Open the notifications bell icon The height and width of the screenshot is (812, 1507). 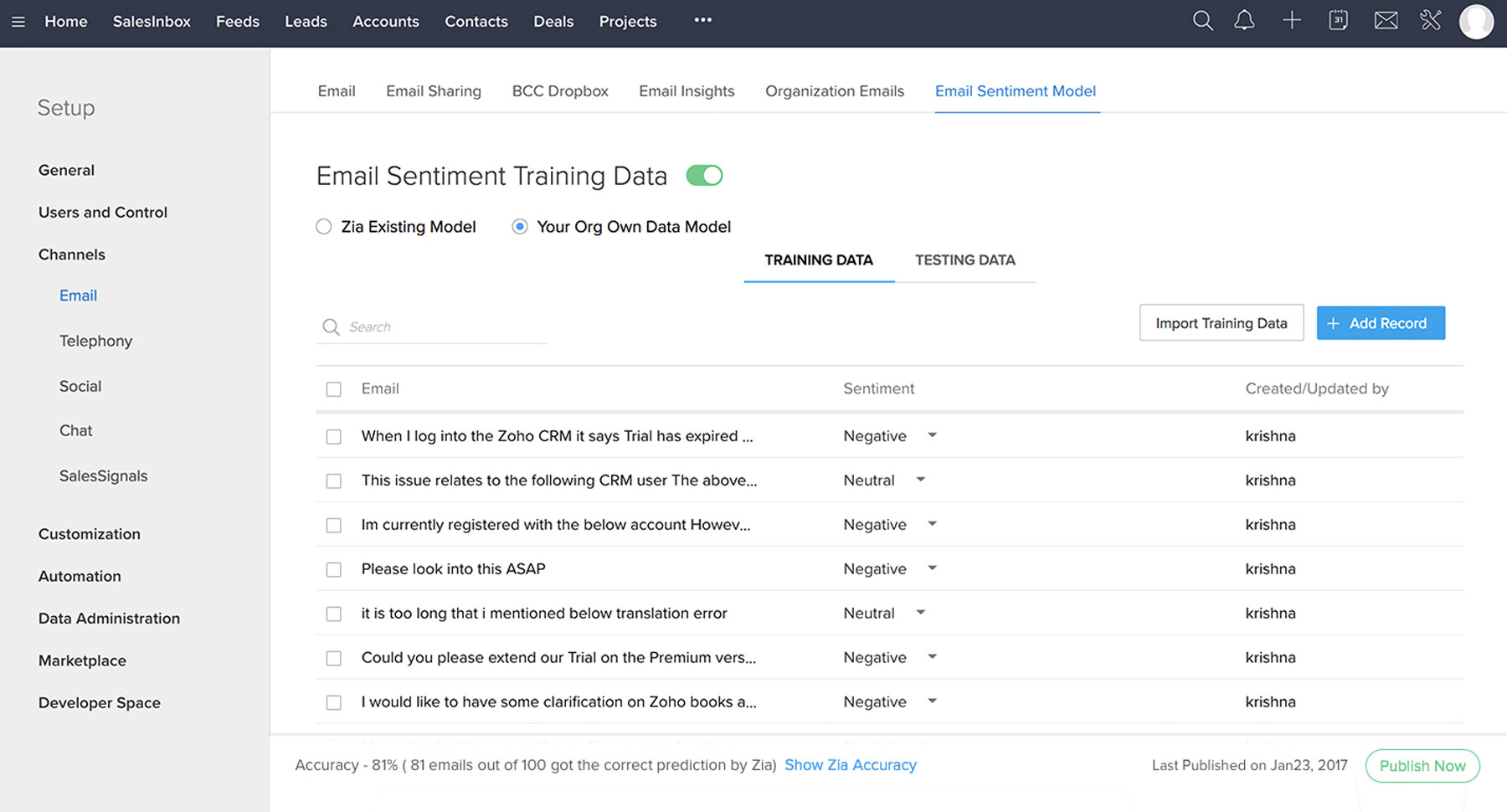pos(1245,21)
